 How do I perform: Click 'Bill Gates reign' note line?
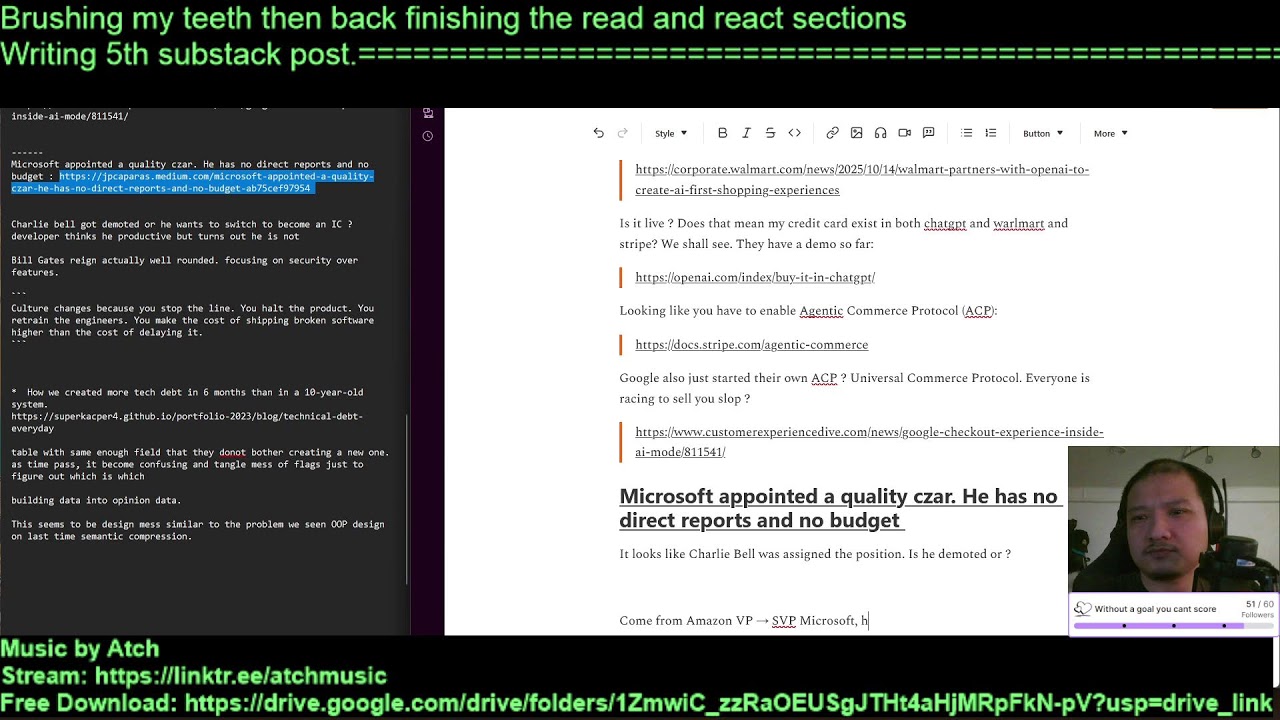pyautogui.click(x=184, y=266)
